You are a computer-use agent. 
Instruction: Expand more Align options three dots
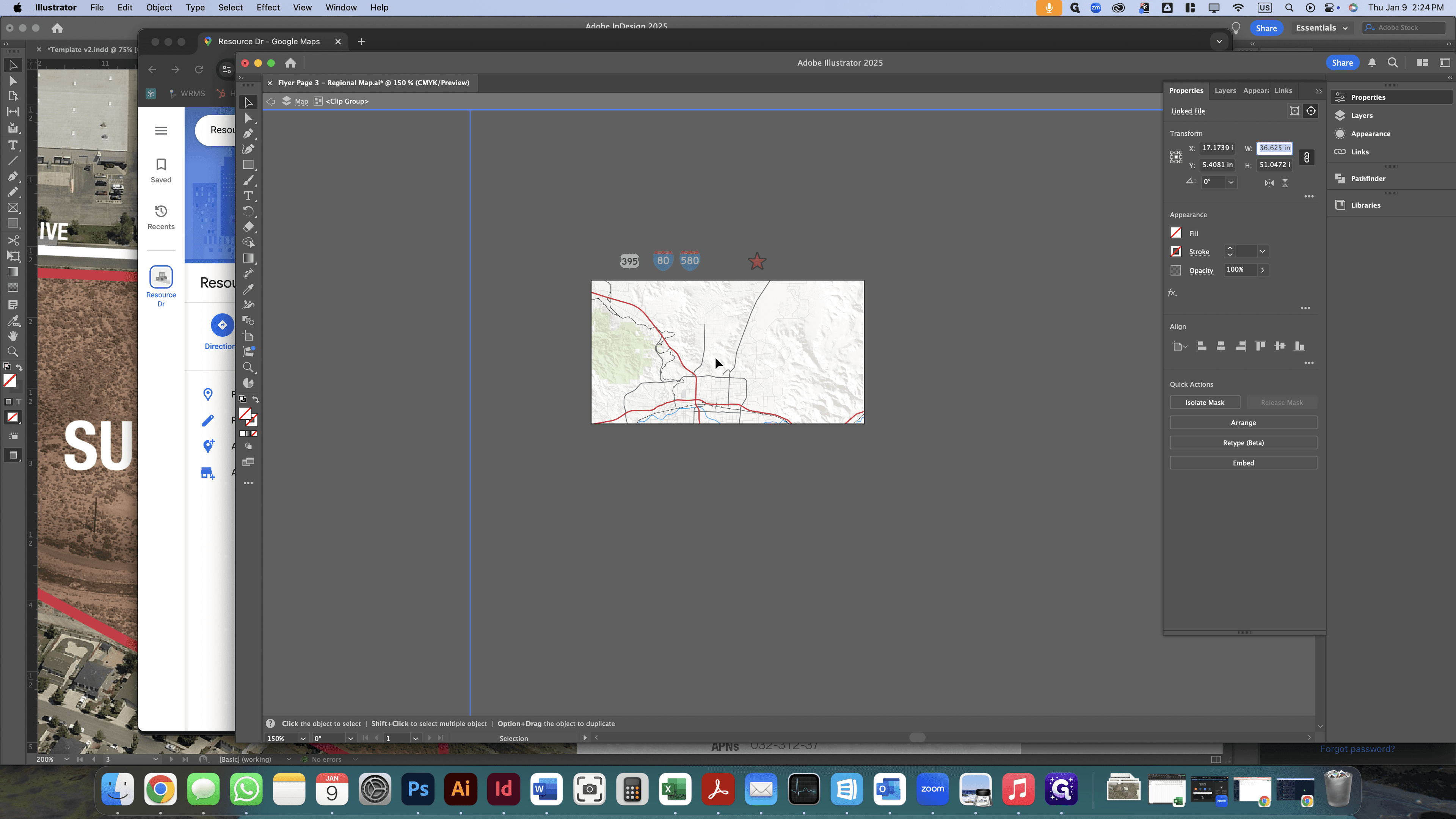tap(1309, 363)
